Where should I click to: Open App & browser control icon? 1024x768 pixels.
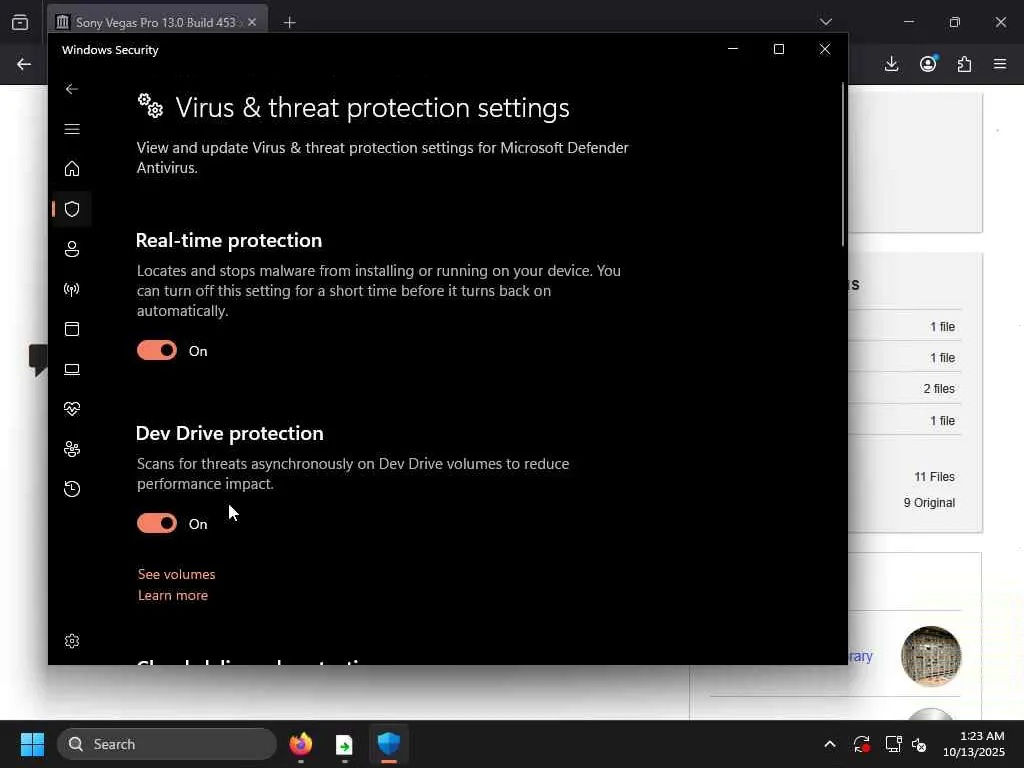pyautogui.click(x=72, y=329)
